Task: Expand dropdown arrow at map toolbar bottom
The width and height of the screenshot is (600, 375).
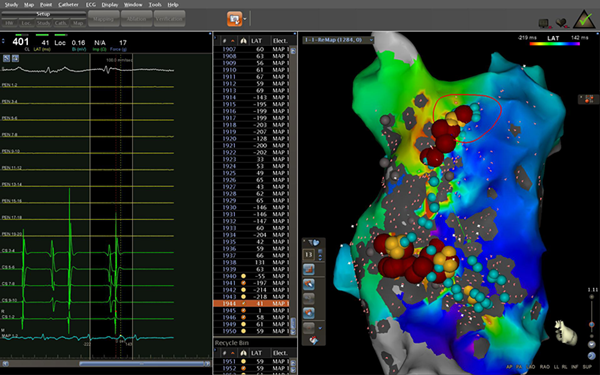Action: coord(320,328)
